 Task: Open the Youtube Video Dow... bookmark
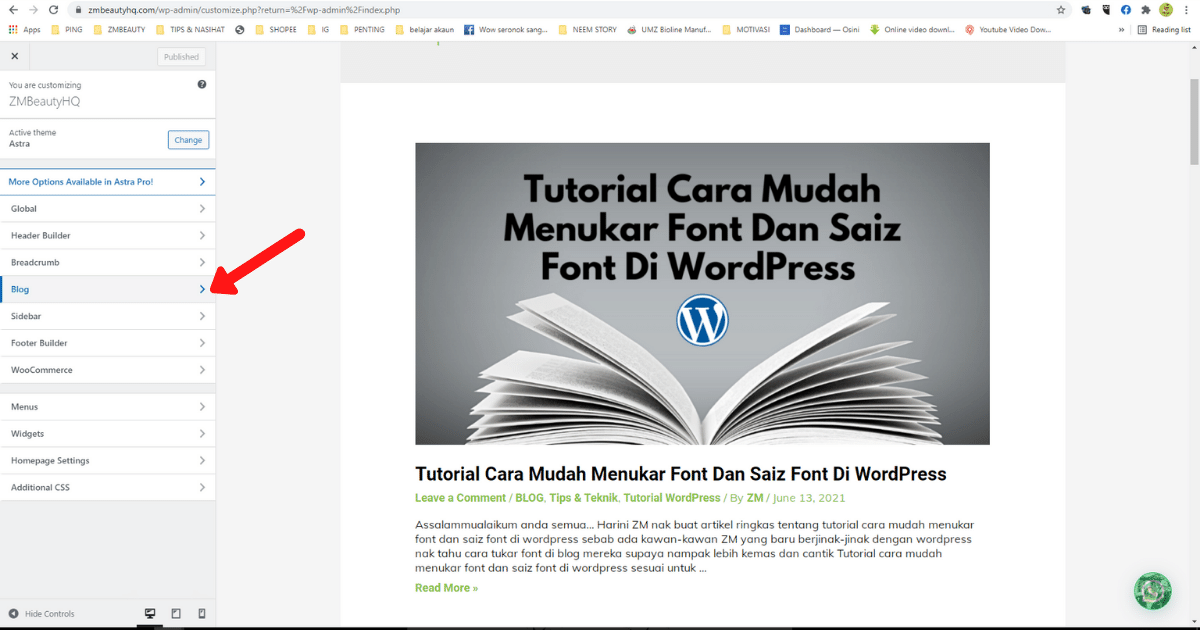(1008, 30)
